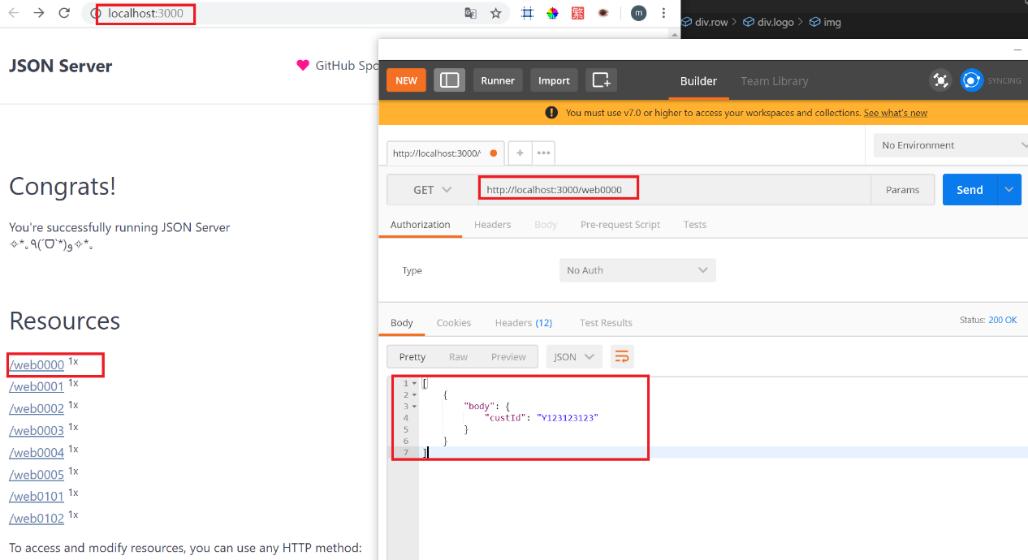Screen dimensions: 1028x560
Task: Bookmark this page with the star icon
Action: coord(496,13)
